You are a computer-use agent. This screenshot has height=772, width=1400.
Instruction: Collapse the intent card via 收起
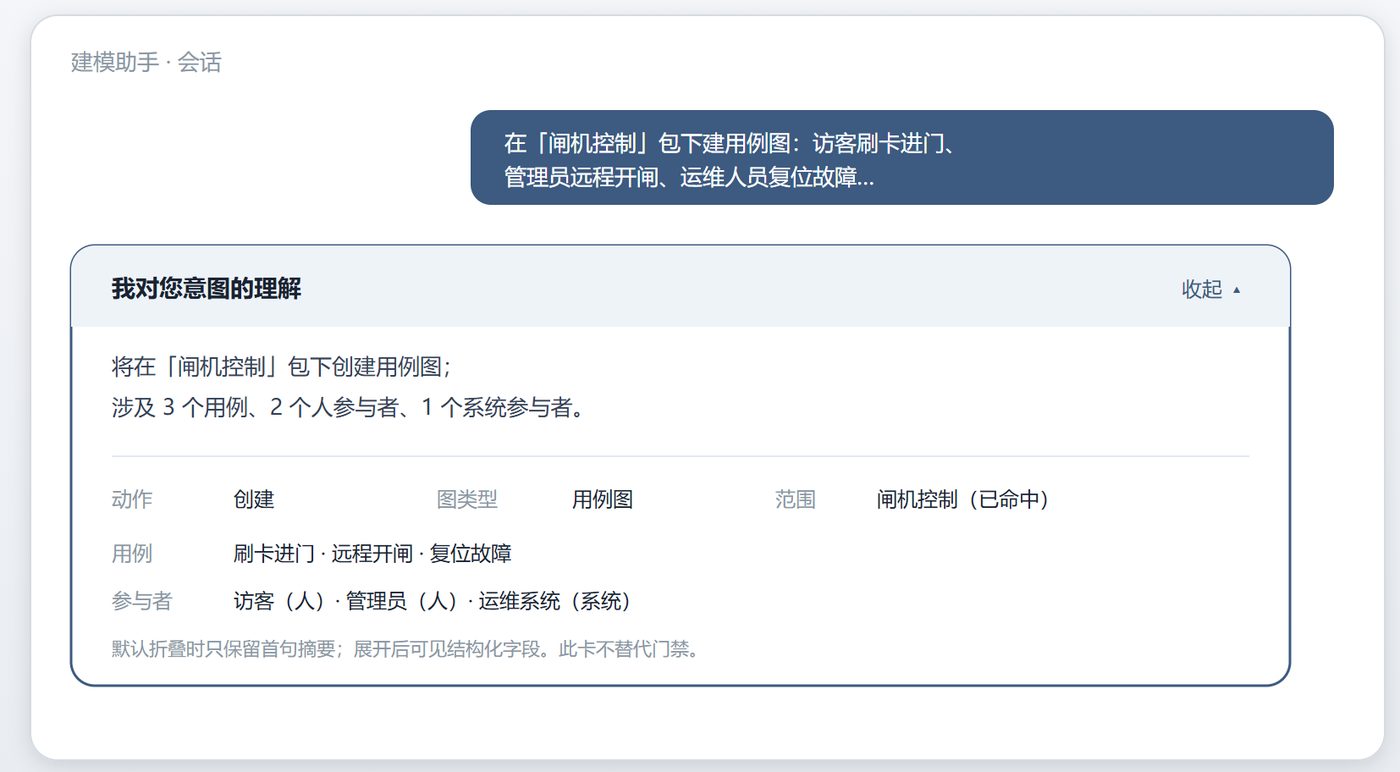click(1211, 289)
